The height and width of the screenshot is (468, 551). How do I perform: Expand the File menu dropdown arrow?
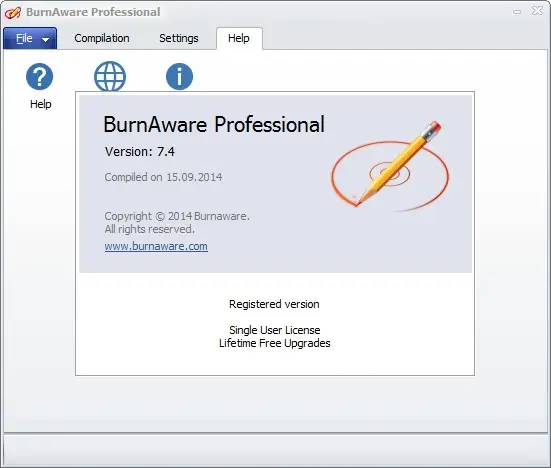click(45, 39)
